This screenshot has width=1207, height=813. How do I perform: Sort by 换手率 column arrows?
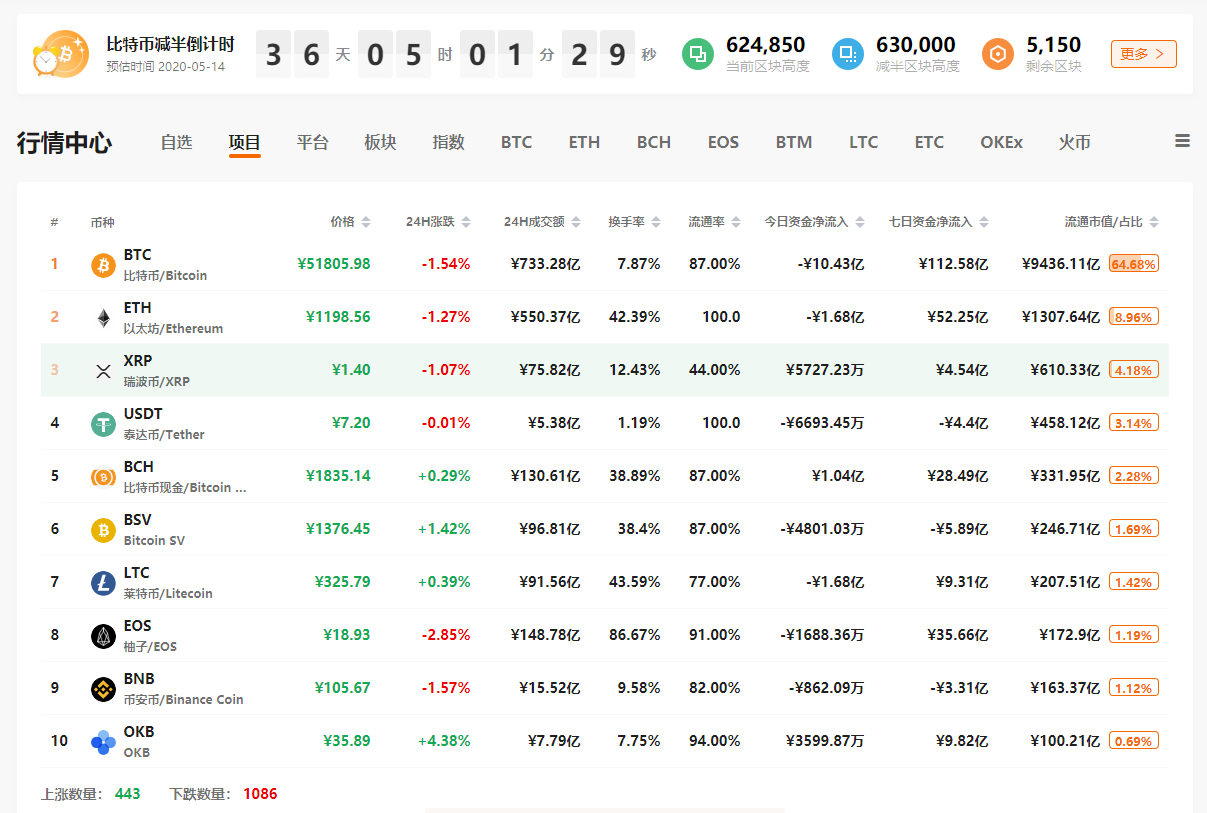coord(656,222)
